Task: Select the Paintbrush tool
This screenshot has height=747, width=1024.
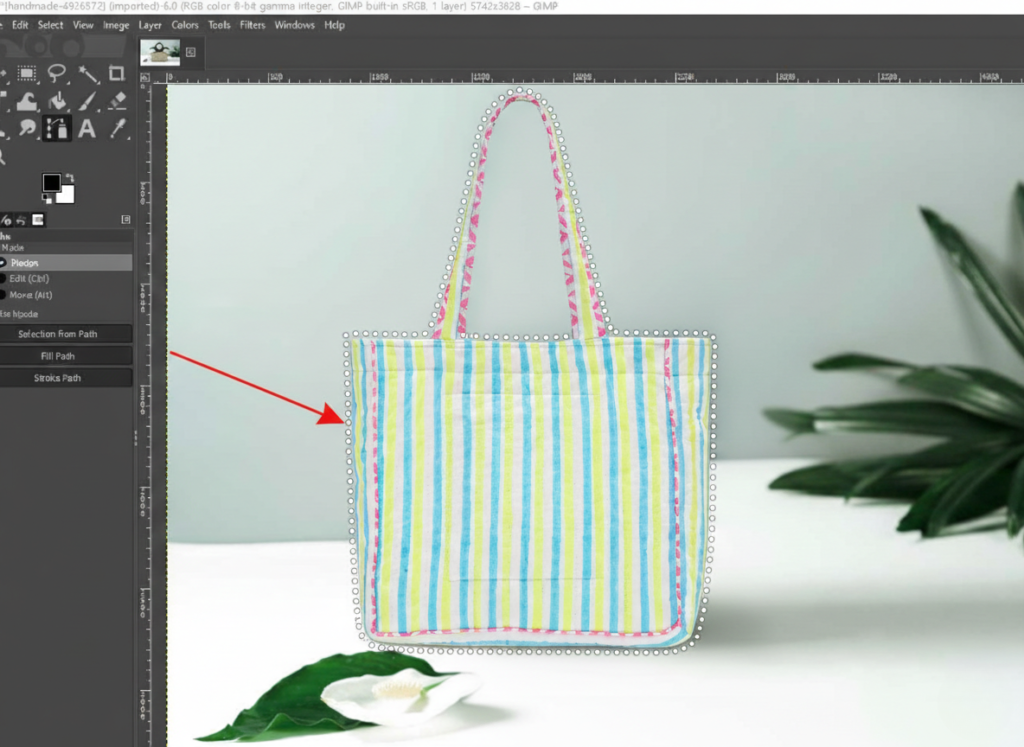Action: [88, 102]
